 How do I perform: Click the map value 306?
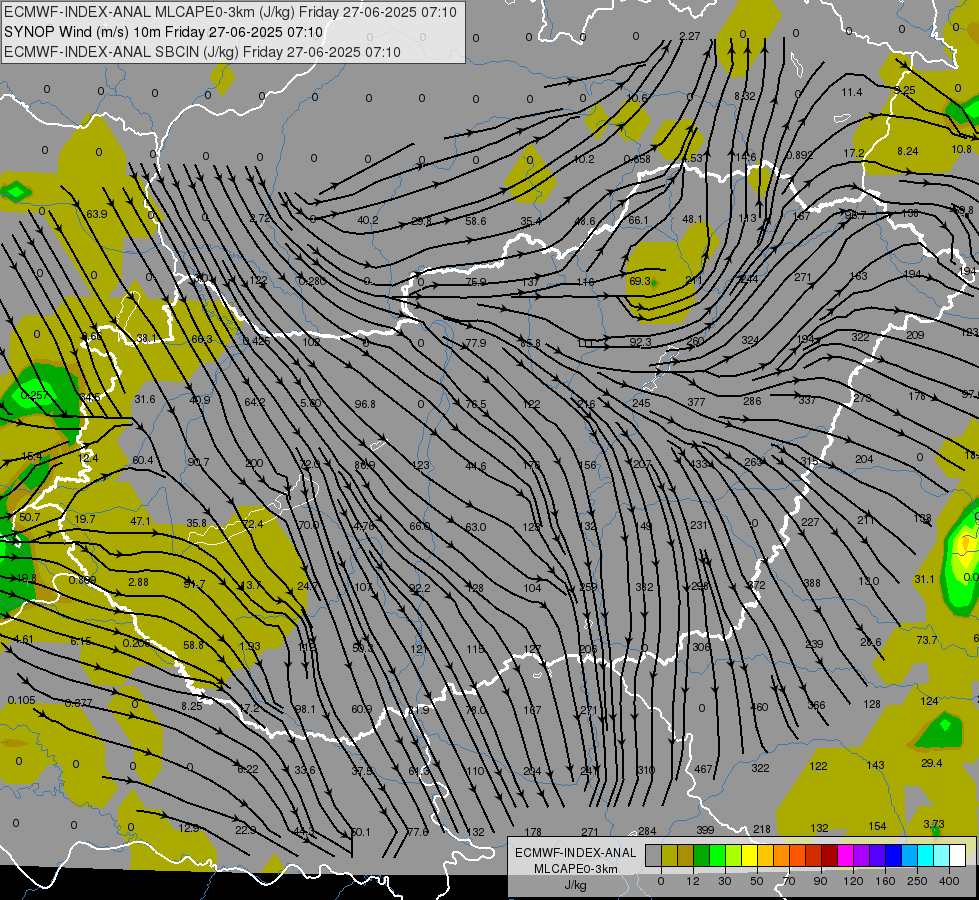tap(701, 647)
